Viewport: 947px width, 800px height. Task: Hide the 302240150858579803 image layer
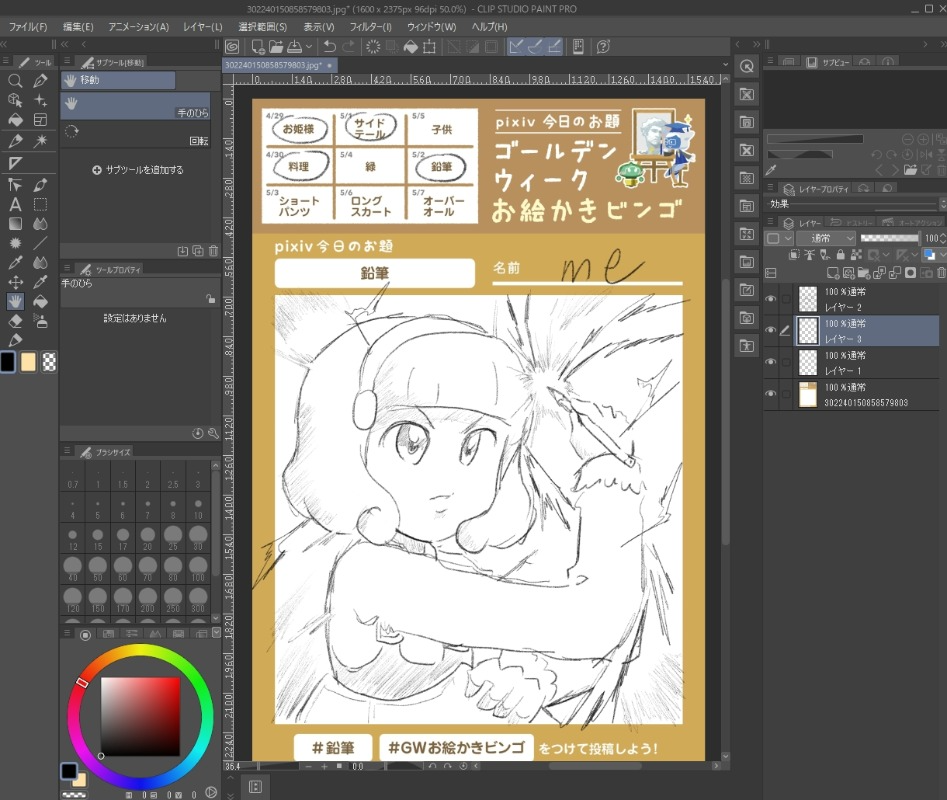click(x=770, y=394)
